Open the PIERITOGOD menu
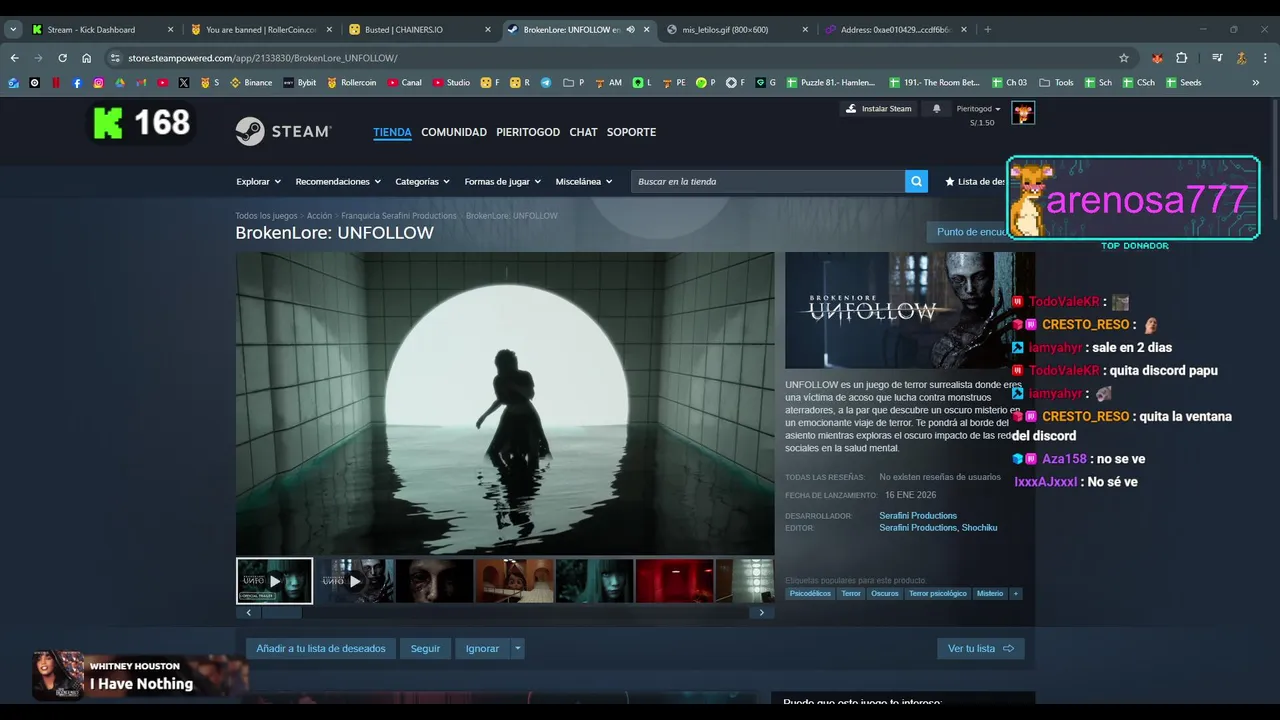 click(x=528, y=132)
